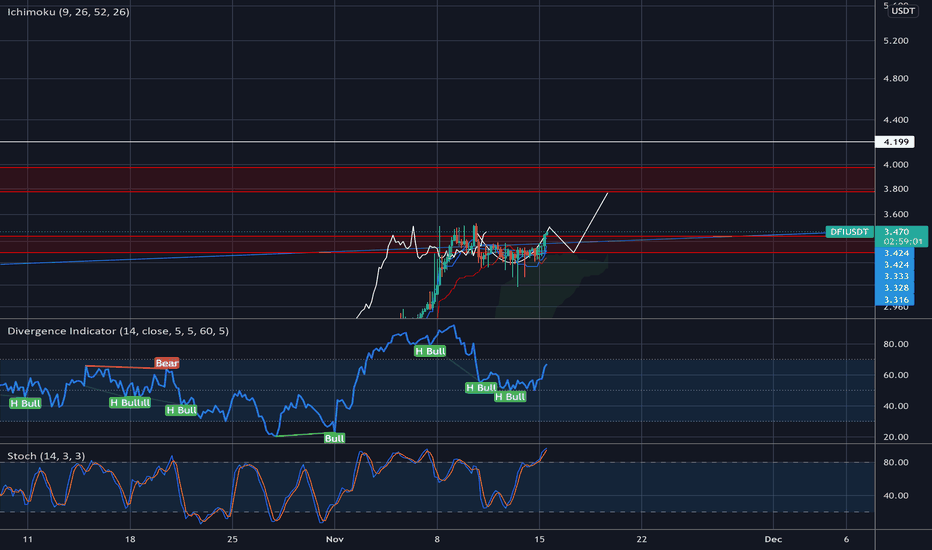This screenshot has height=550, width=932.
Task: Click 80.00 on the Stoch pane scale
Action: coord(896,463)
